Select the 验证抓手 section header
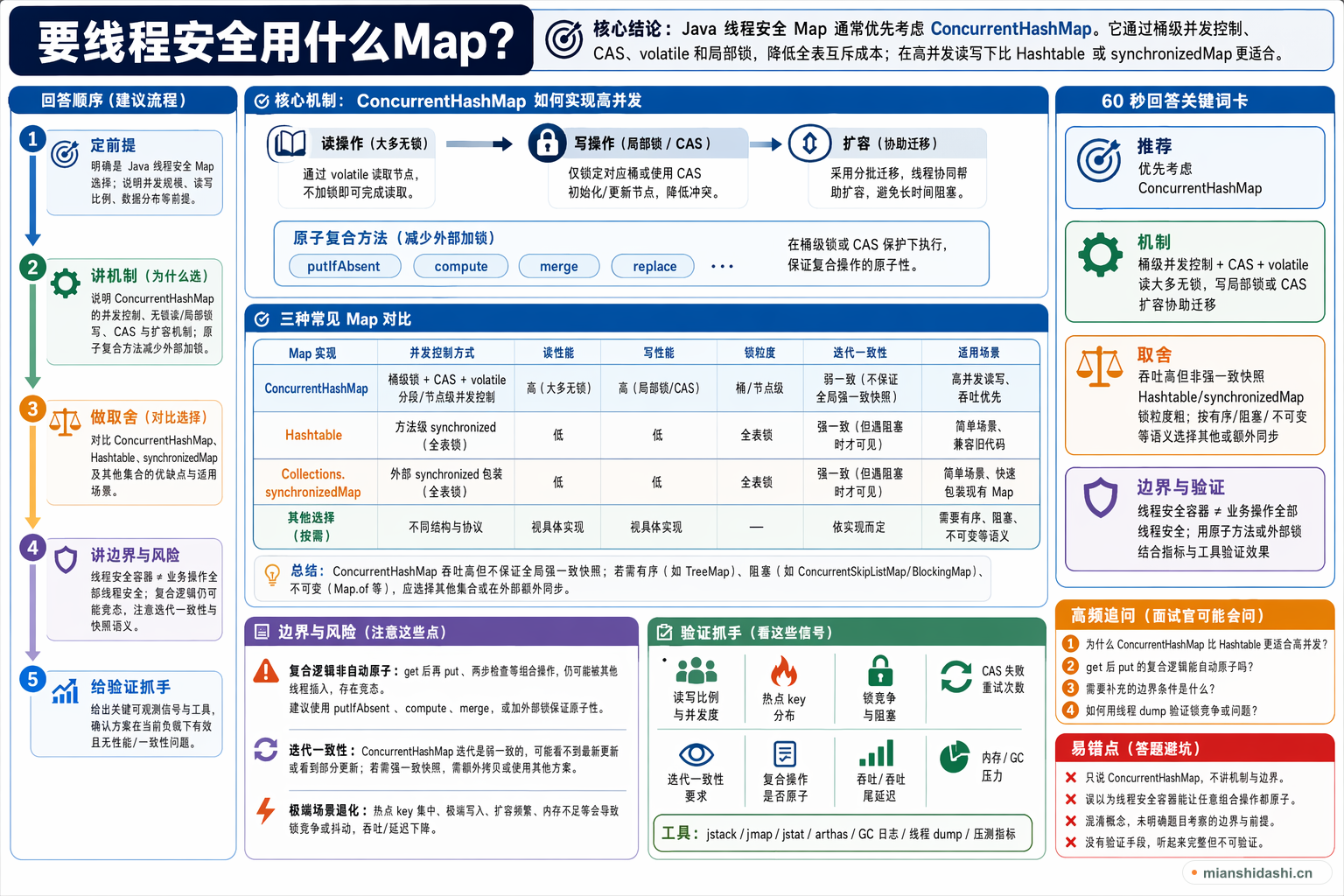This screenshot has width=1344, height=896. point(847,631)
